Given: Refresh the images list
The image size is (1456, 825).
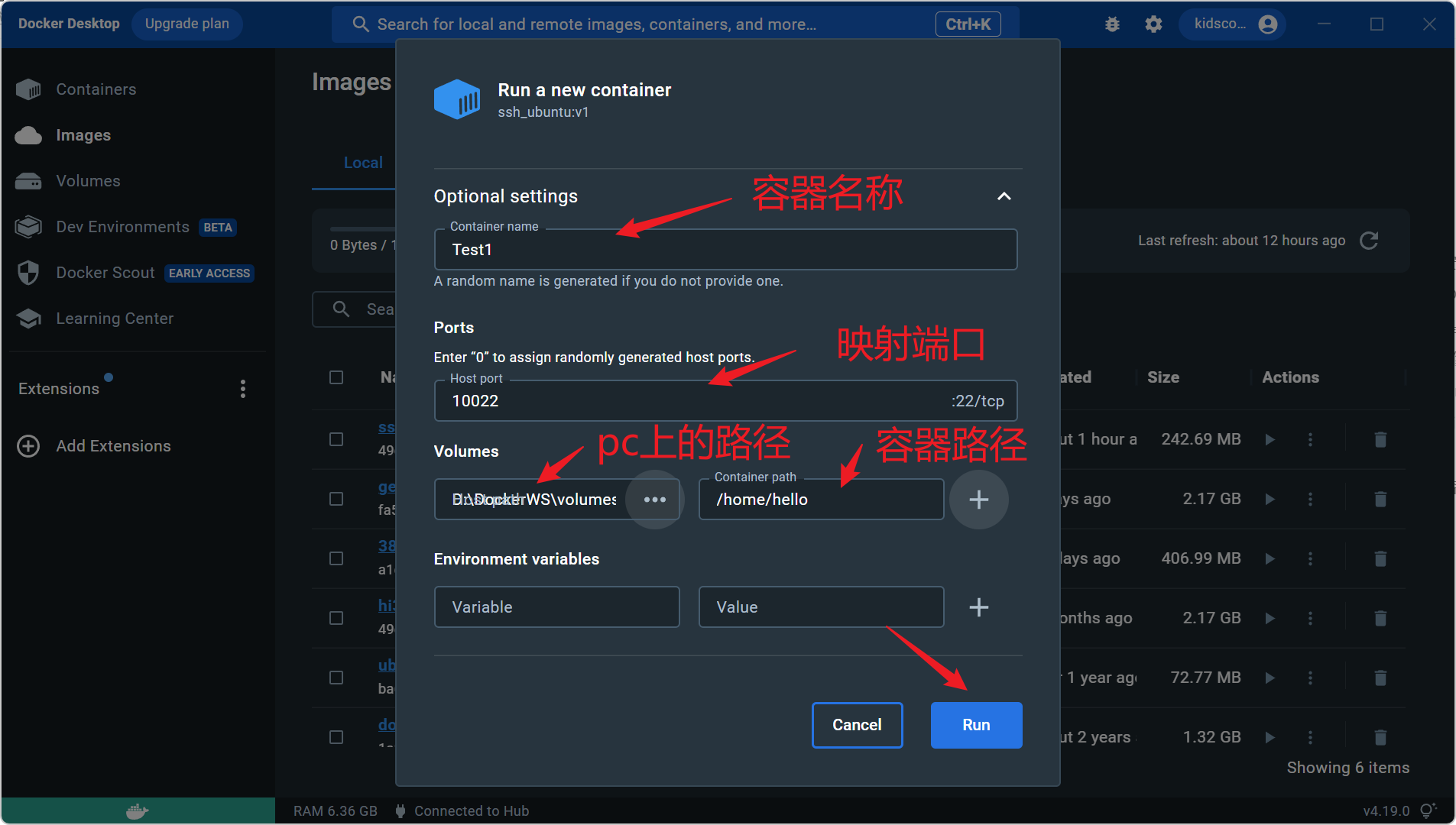Looking at the screenshot, I should (x=1369, y=241).
